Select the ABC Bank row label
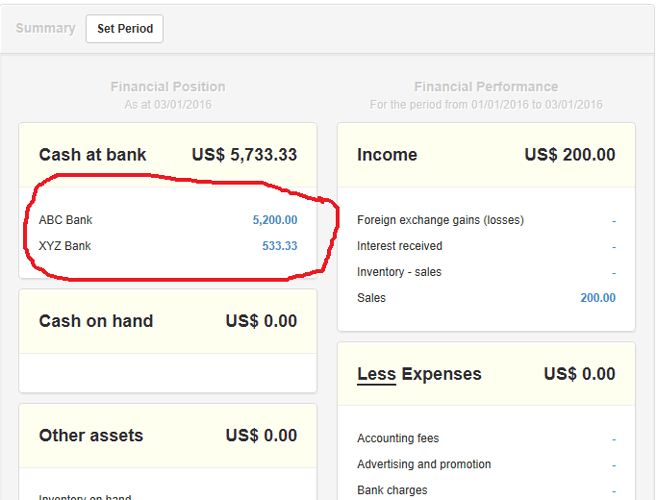Screen dimensions: 656x500 (66, 220)
